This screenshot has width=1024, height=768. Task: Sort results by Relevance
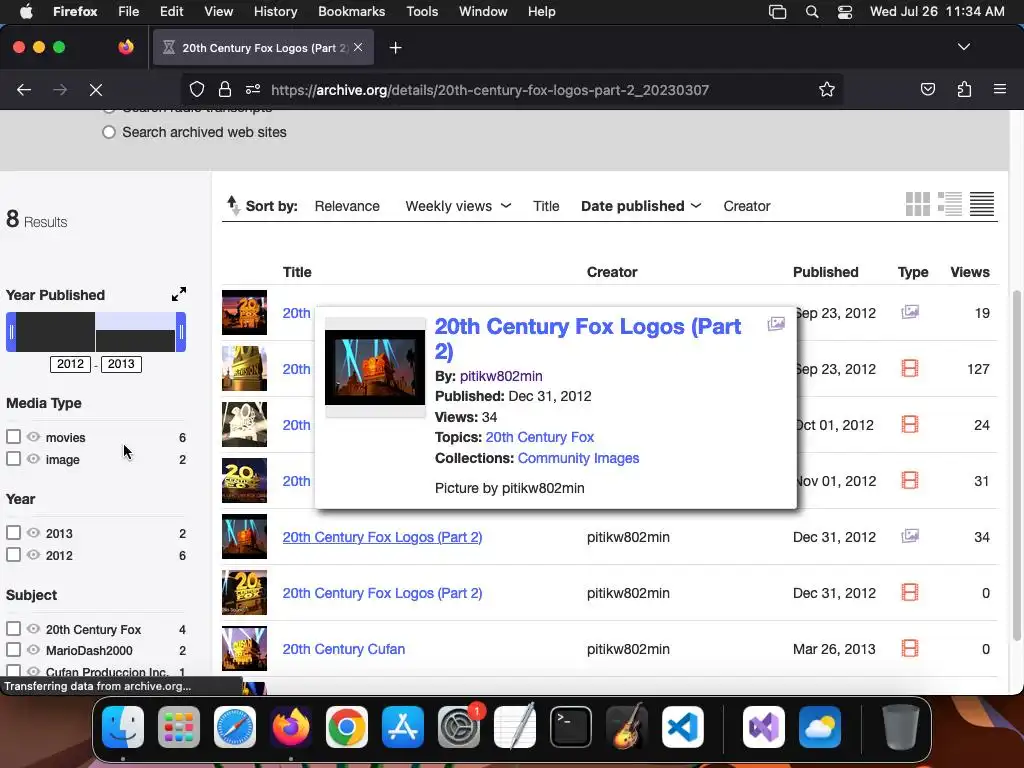[x=347, y=206]
